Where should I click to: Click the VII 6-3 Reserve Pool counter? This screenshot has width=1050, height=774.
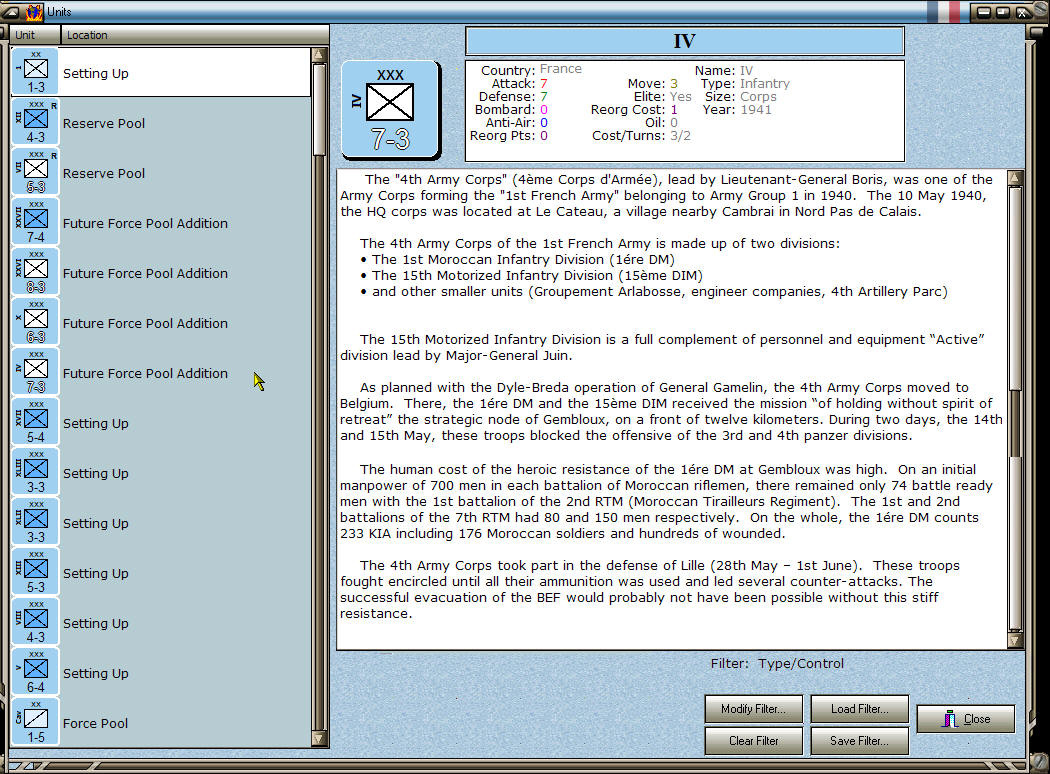(x=34, y=173)
